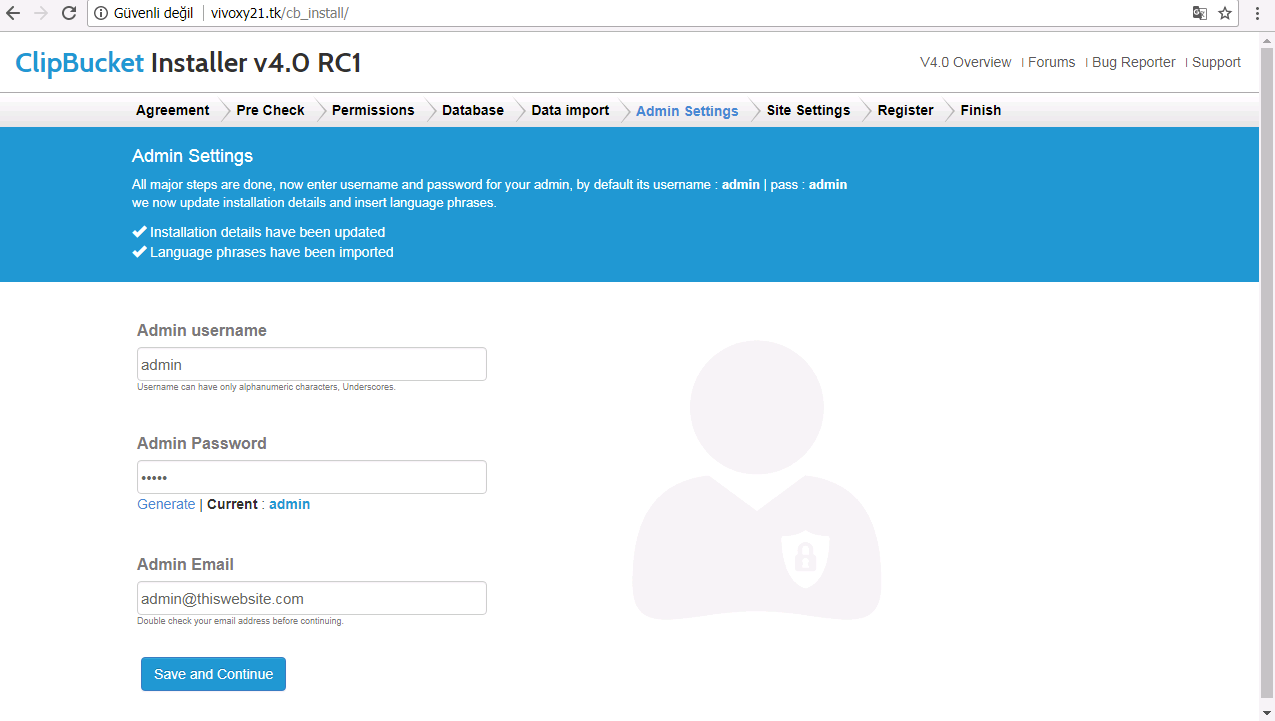The image size is (1275, 721).
Task: Open the Bug Reporter link
Action: (1134, 62)
